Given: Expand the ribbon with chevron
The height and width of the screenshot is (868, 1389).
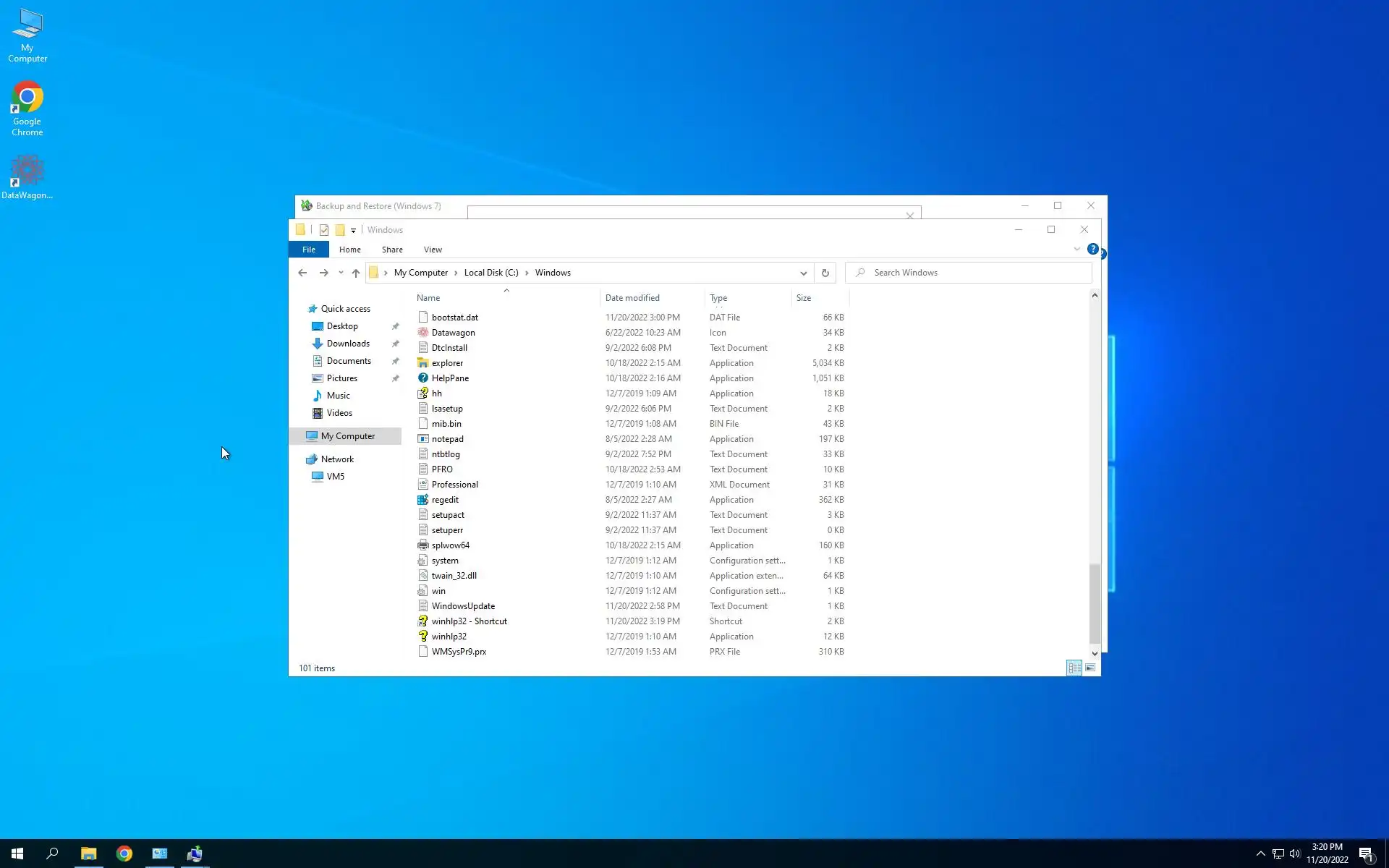Looking at the screenshot, I should 1076,249.
